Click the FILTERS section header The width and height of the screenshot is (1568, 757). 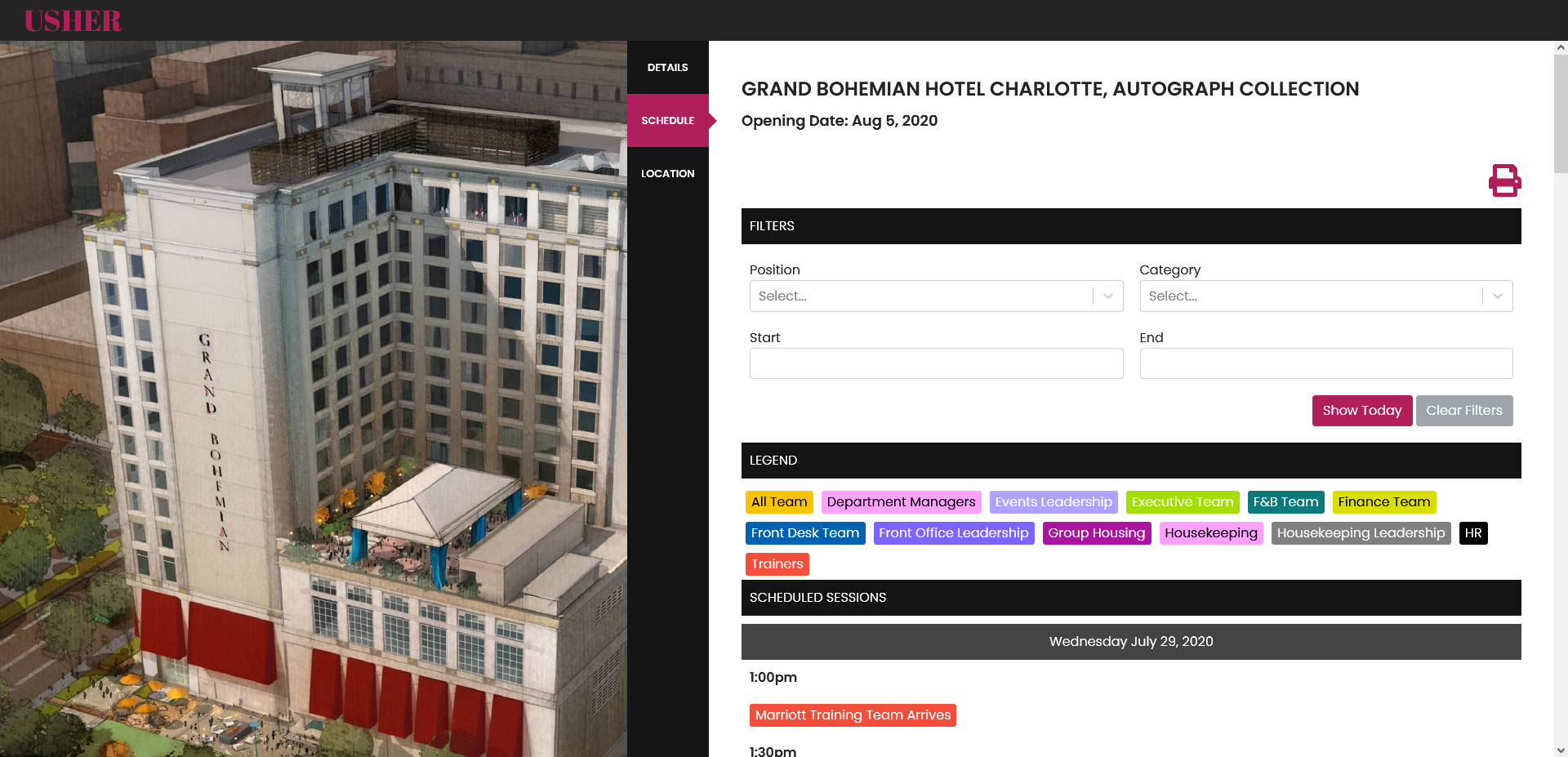pyautogui.click(x=1131, y=226)
